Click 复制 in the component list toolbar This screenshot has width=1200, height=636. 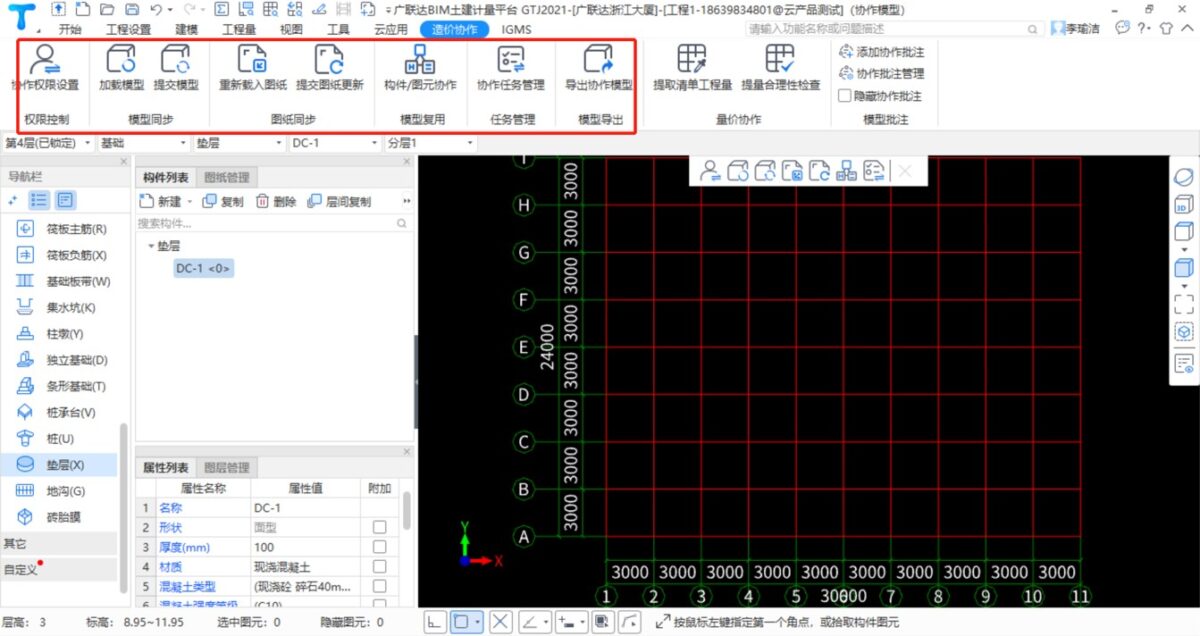click(224, 201)
